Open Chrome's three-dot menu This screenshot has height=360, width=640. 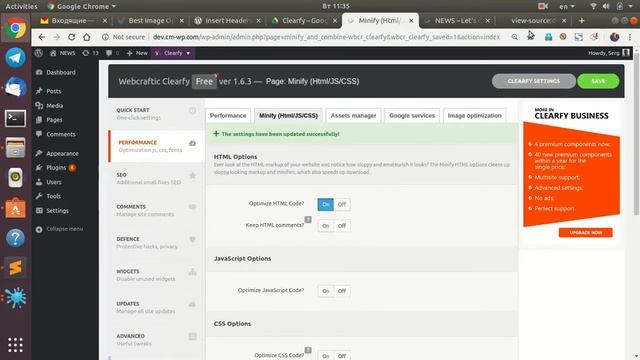tap(630, 37)
